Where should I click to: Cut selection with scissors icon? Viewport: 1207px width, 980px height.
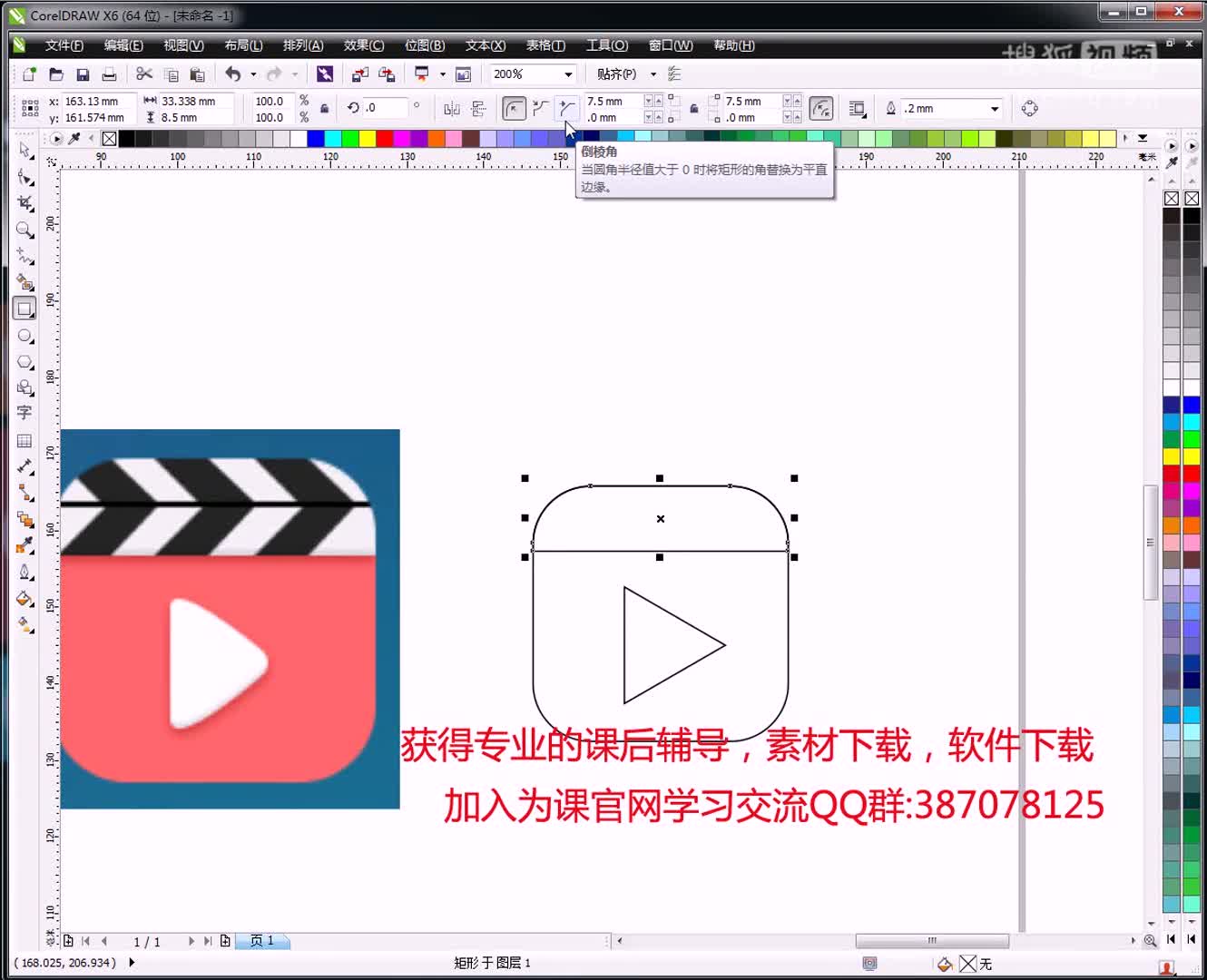(143, 74)
